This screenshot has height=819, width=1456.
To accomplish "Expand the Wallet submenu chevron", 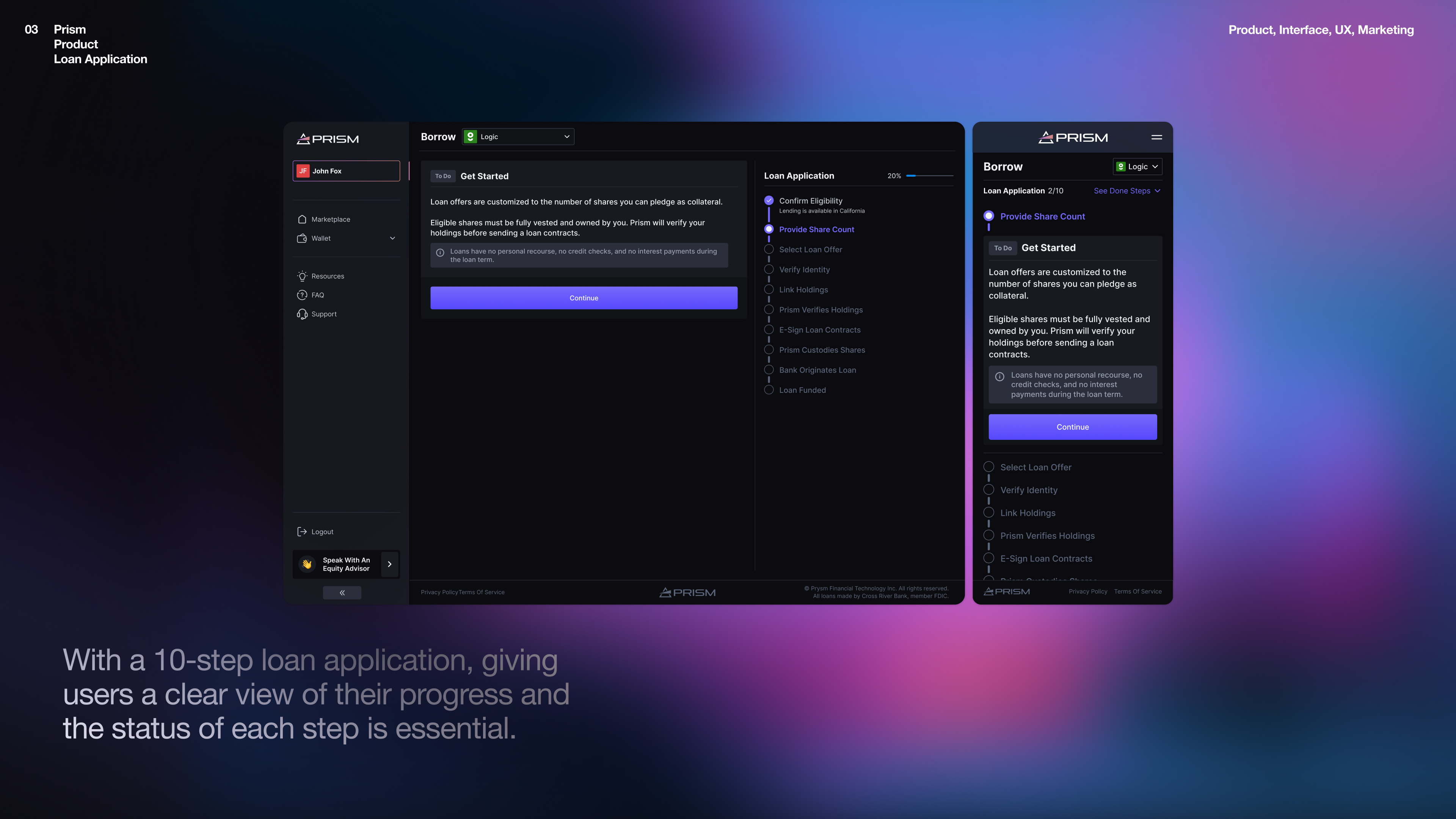I will (392, 238).
